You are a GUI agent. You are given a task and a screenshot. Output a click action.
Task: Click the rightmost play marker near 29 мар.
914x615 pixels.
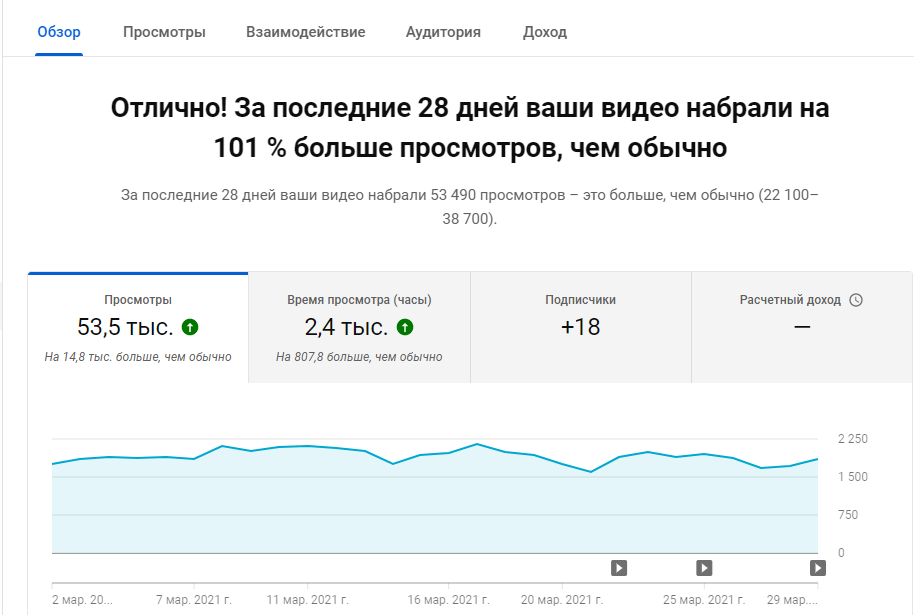(x=816, y=566)
